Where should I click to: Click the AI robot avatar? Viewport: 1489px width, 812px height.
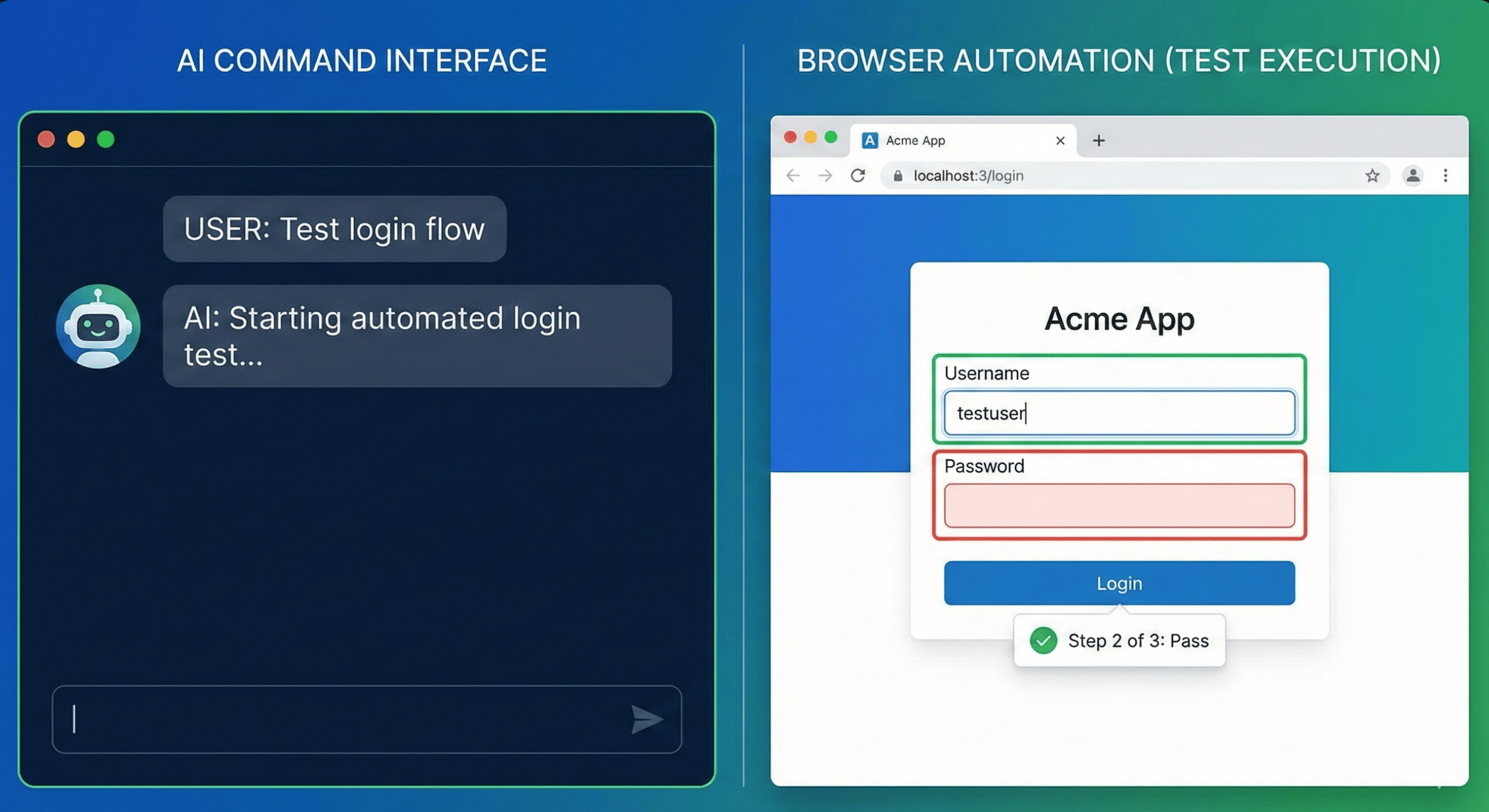coord(98,327)
